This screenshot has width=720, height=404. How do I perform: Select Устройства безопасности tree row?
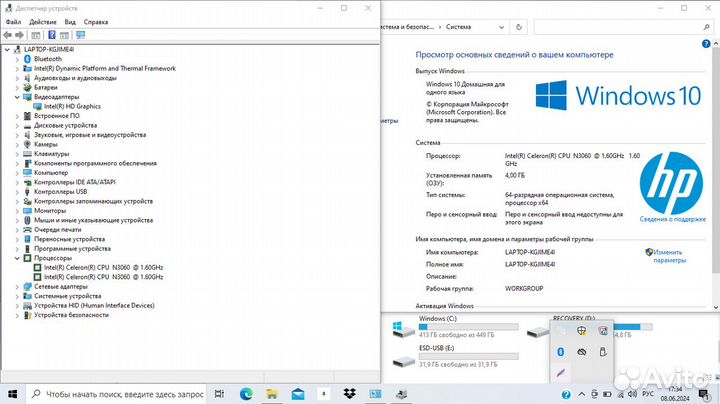tap(71, 315)
